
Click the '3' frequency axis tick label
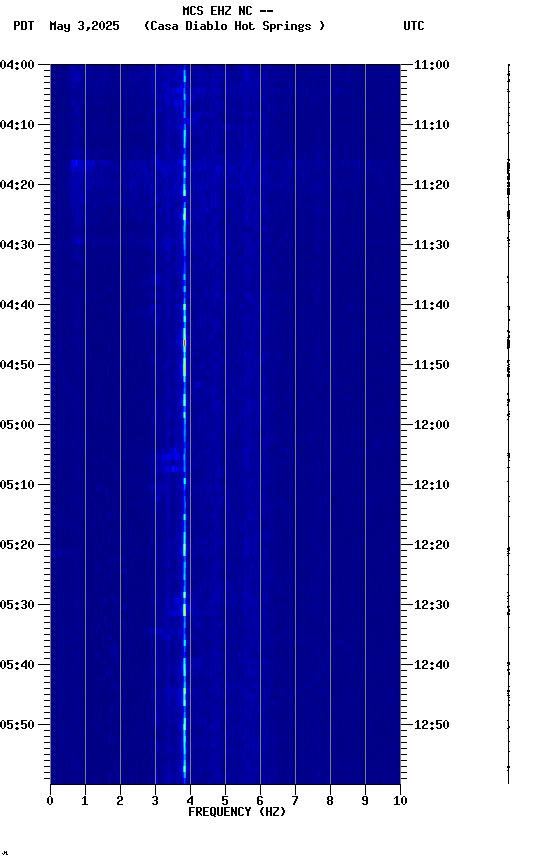click(155, 801)
